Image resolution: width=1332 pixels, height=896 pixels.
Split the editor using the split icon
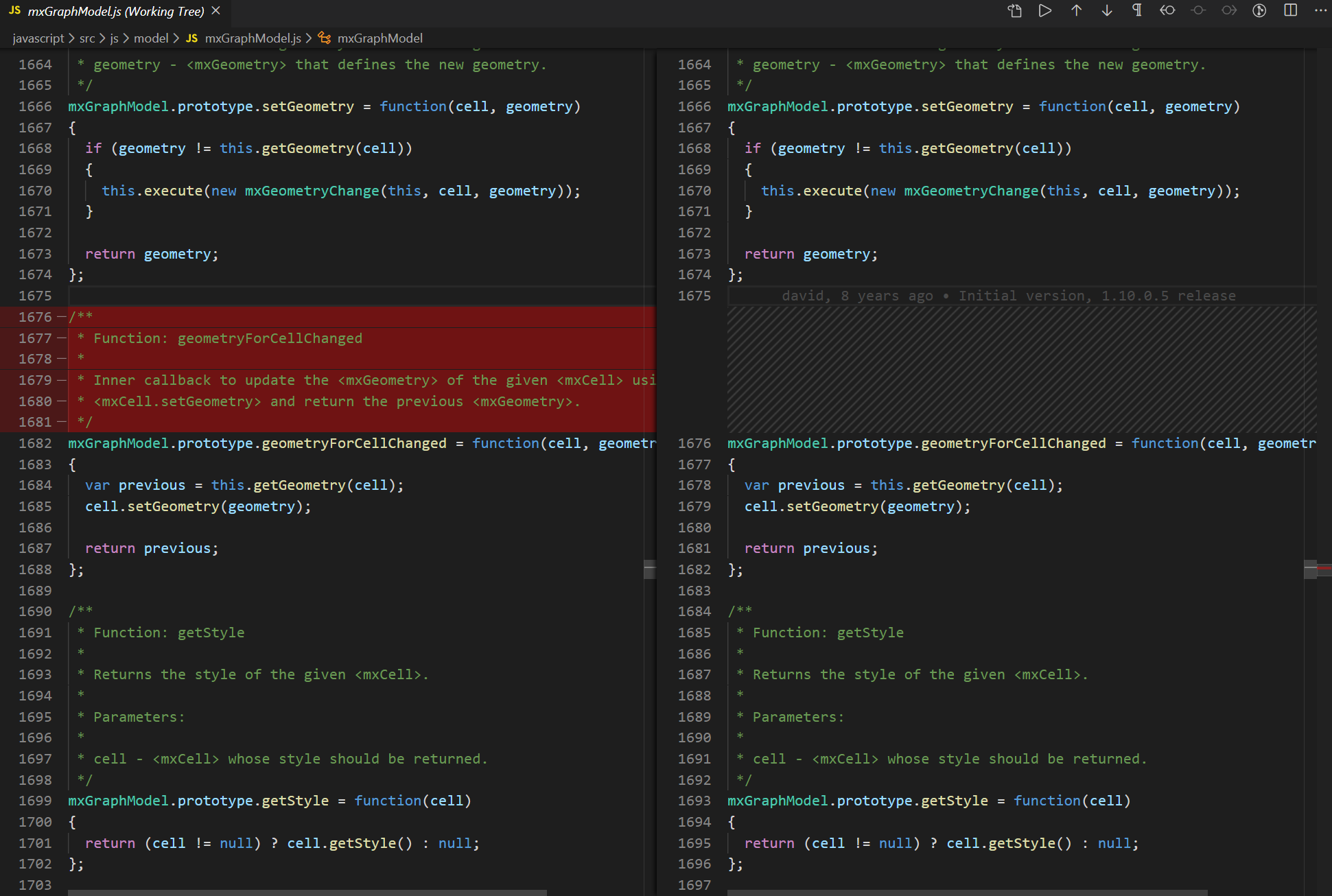pos(1290,10)
